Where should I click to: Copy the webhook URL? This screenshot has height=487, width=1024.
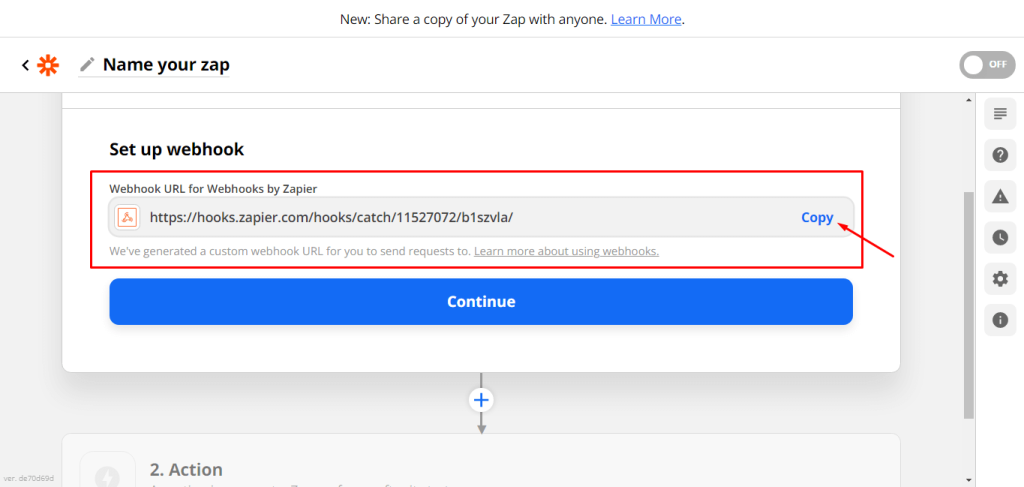point(817,217)
